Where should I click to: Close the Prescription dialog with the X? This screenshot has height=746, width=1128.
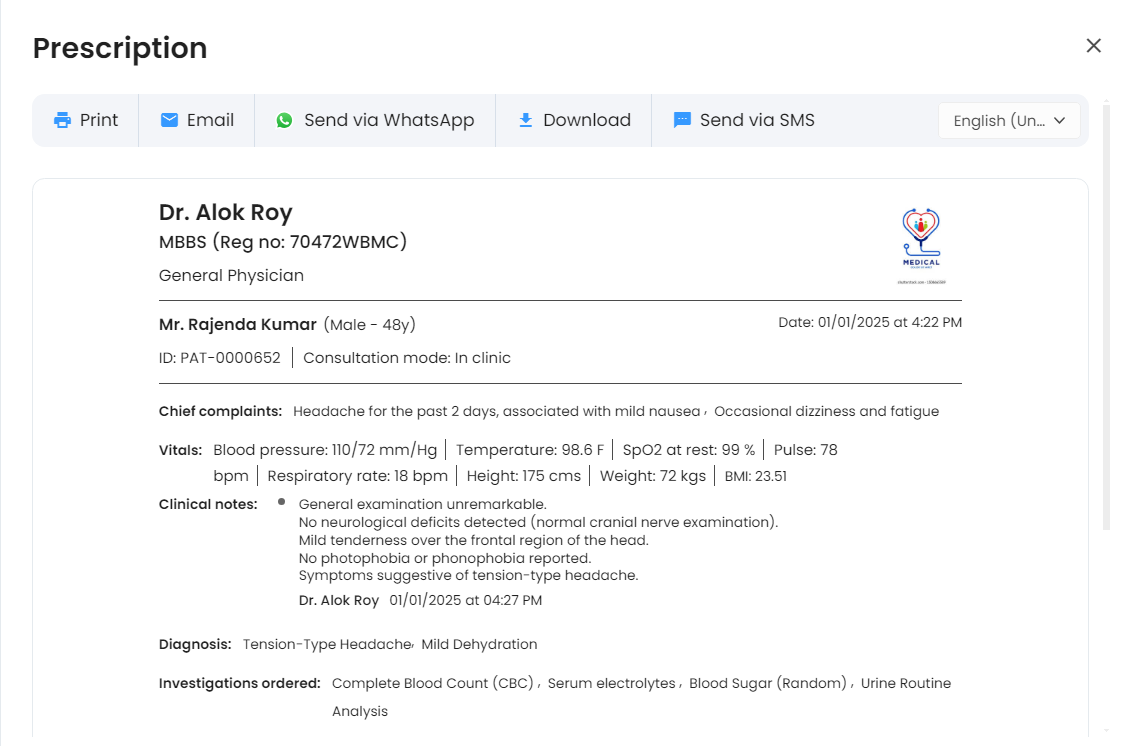1093,46
